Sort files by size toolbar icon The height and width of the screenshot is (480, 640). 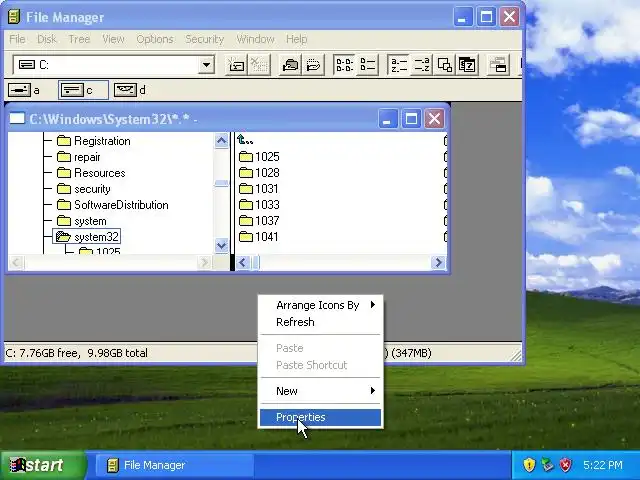[444, 65]
